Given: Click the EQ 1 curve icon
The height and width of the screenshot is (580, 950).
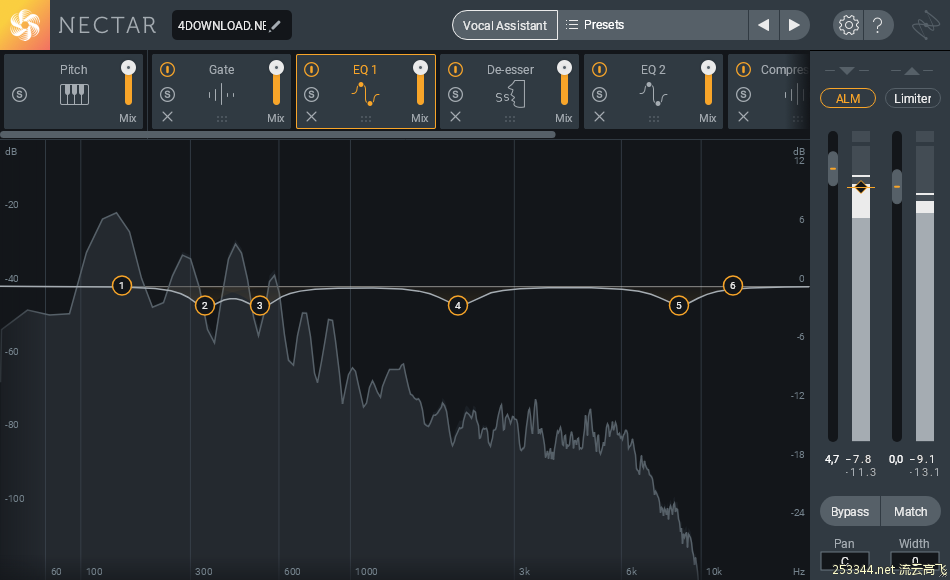Looking at the screenshot, I should 365,94.
